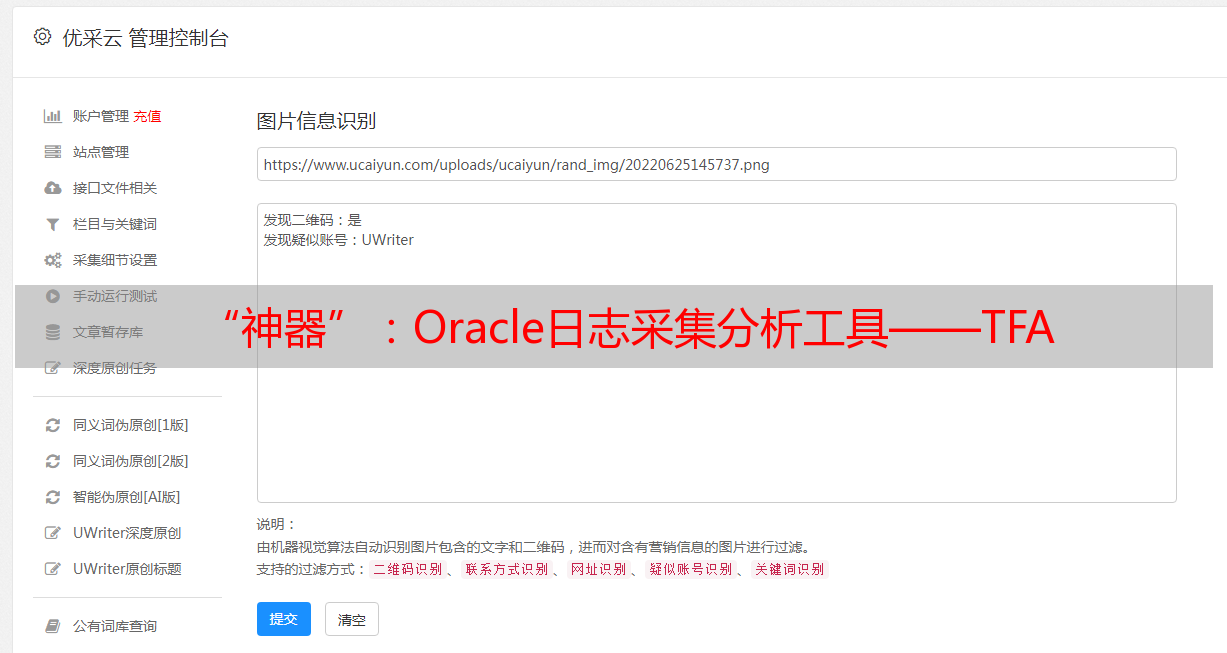Image resolution: width=1227 pixels, height=653 pixels.
Task: Click the 联系方式识别 tag
Action: coord(506,569)
